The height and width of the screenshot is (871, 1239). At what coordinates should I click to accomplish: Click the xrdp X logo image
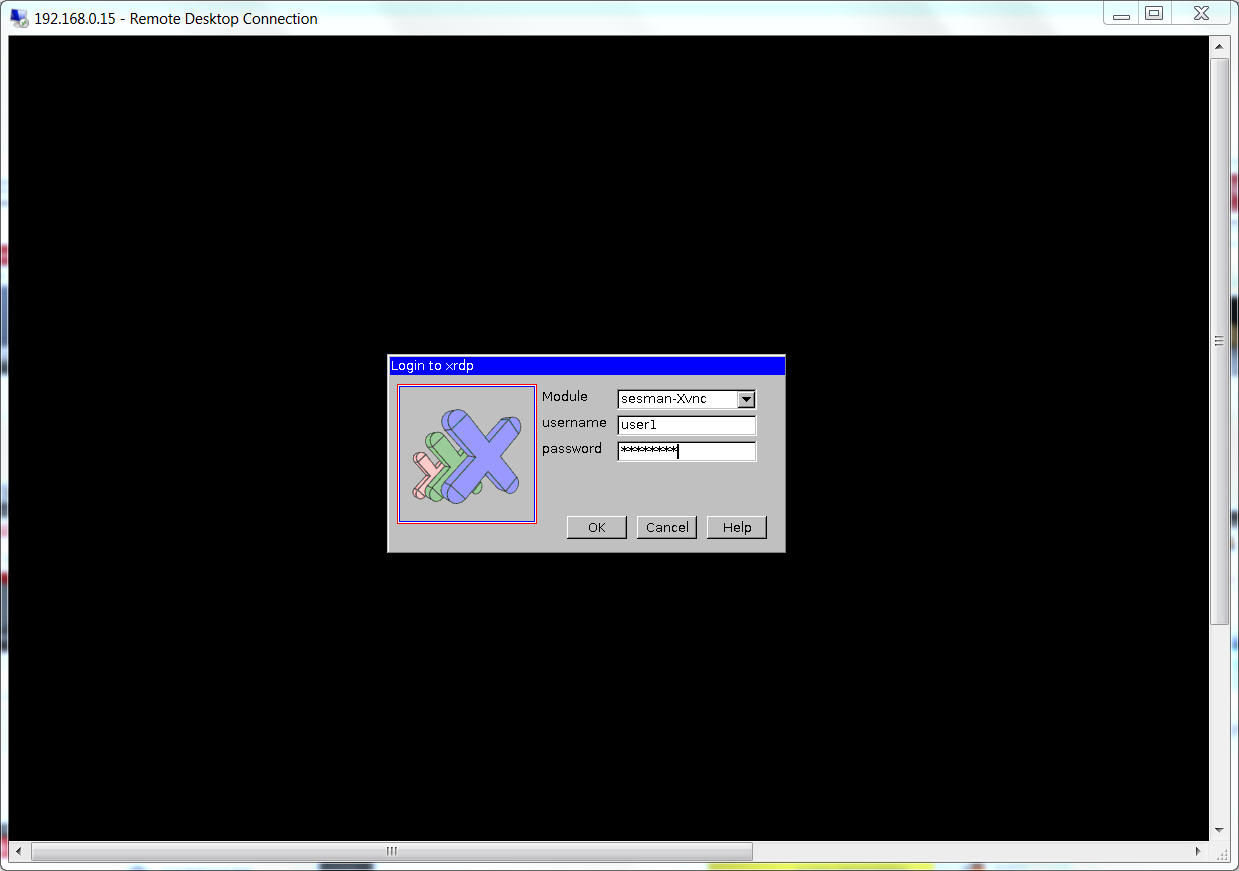(466, 453)
